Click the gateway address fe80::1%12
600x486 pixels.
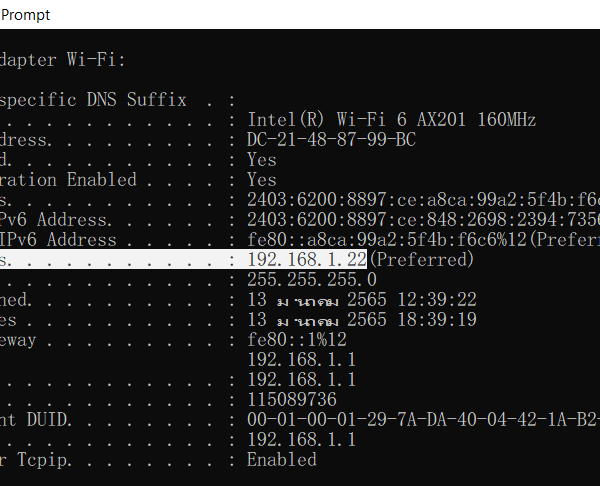(297, 340)
